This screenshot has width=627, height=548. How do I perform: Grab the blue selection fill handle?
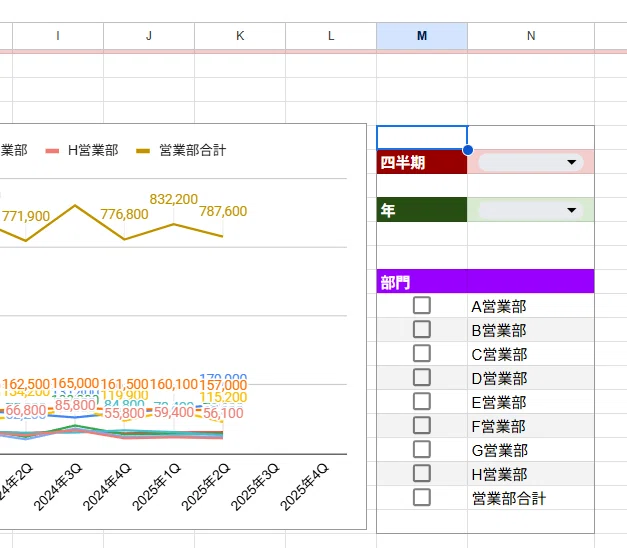coord(467,150)
